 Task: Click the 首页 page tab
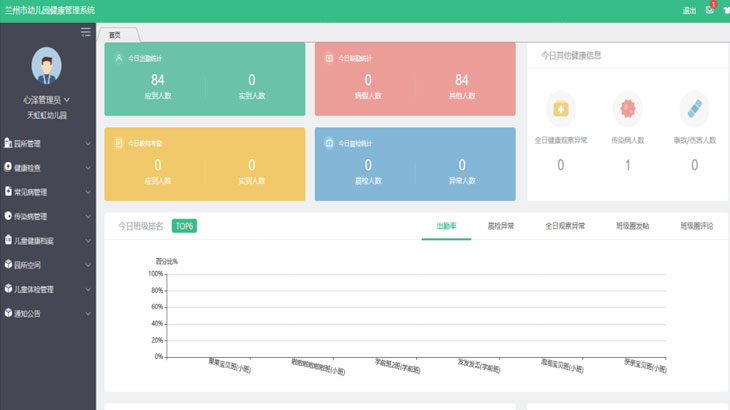coord(115,34)
